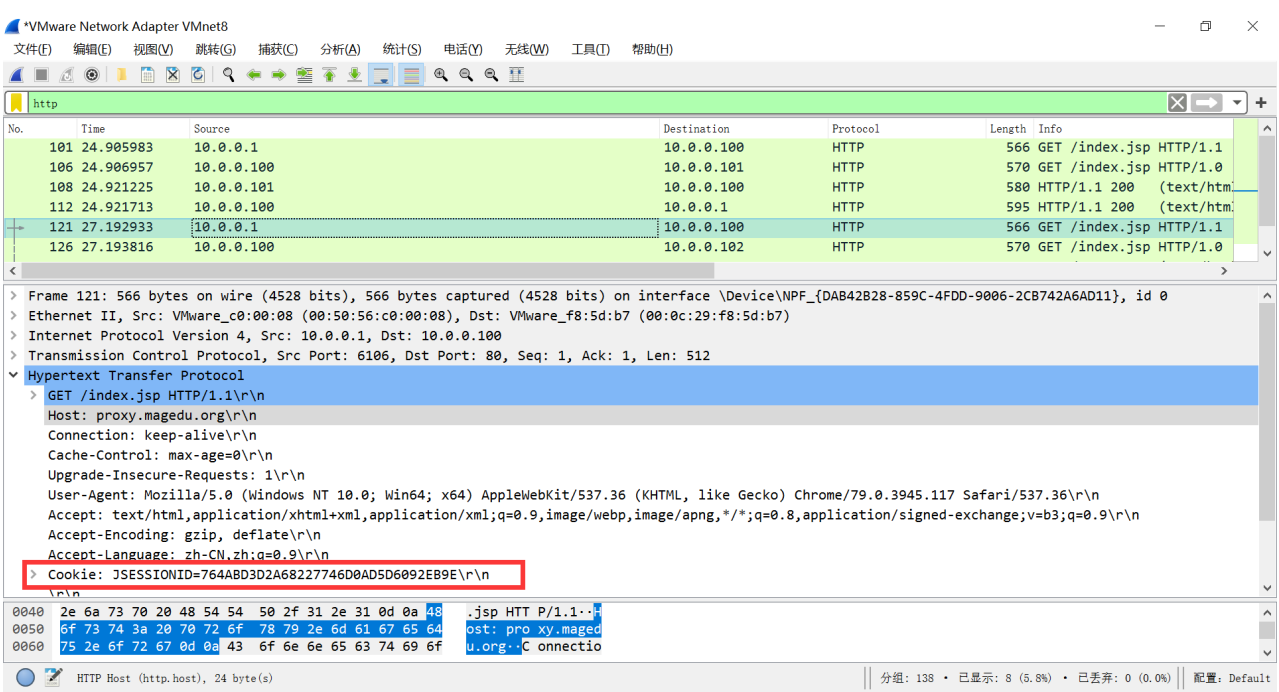The width and height of the screenshot is (1279, 692).
Task: Click the display filter bookmark icon
Action: [17, 103]
